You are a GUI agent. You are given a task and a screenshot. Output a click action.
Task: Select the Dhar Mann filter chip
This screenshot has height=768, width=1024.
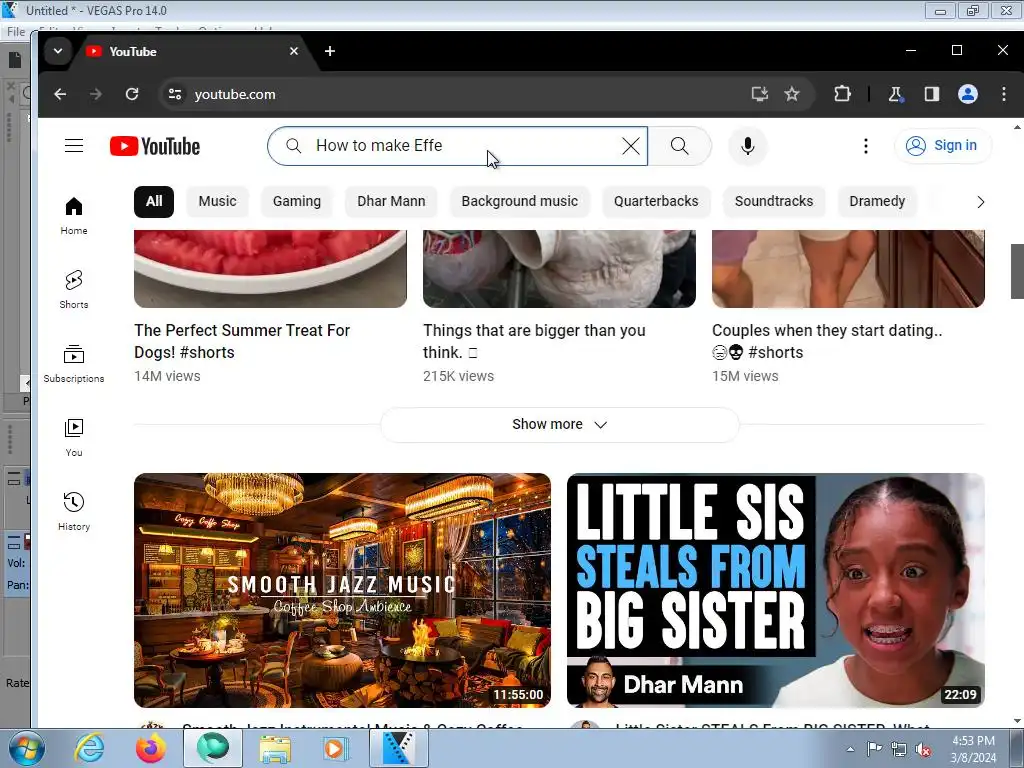coord(391,201)
